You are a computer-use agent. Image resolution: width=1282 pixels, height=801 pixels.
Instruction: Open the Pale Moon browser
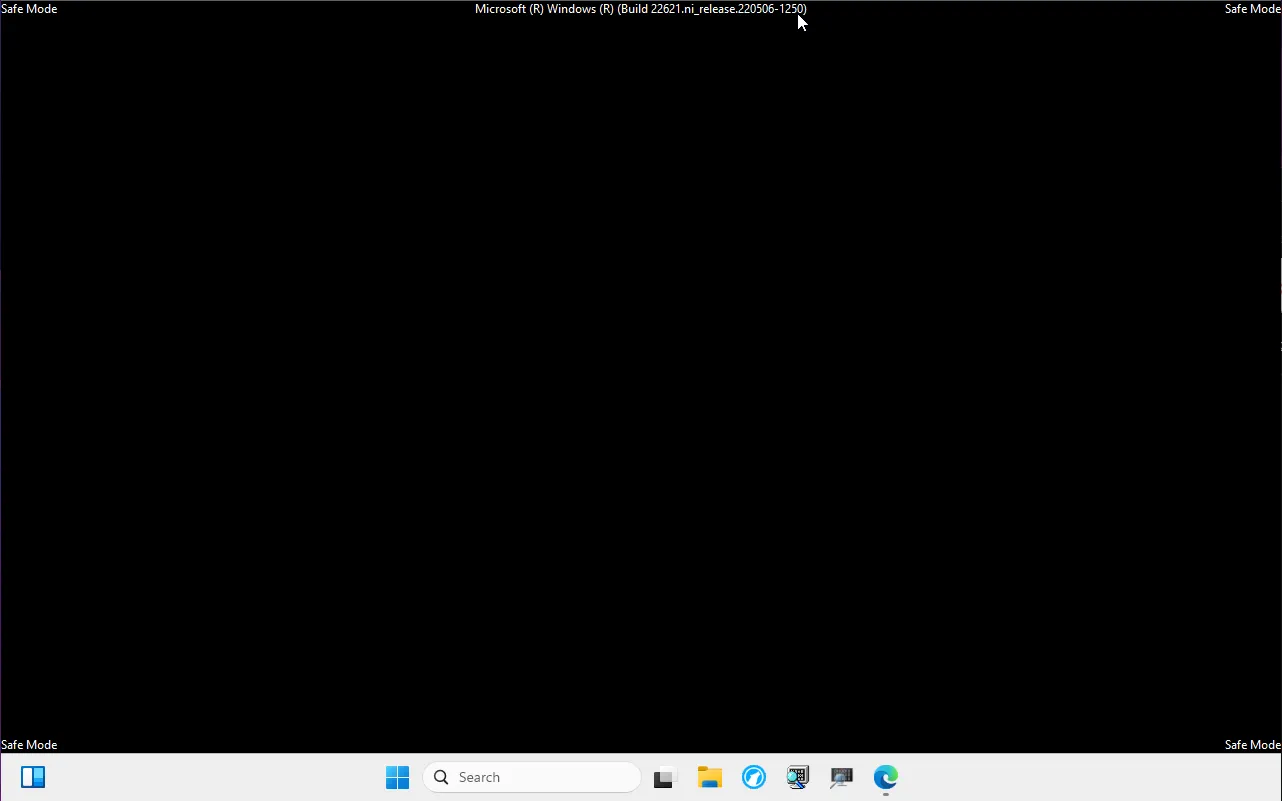click(x=753, y=777)
